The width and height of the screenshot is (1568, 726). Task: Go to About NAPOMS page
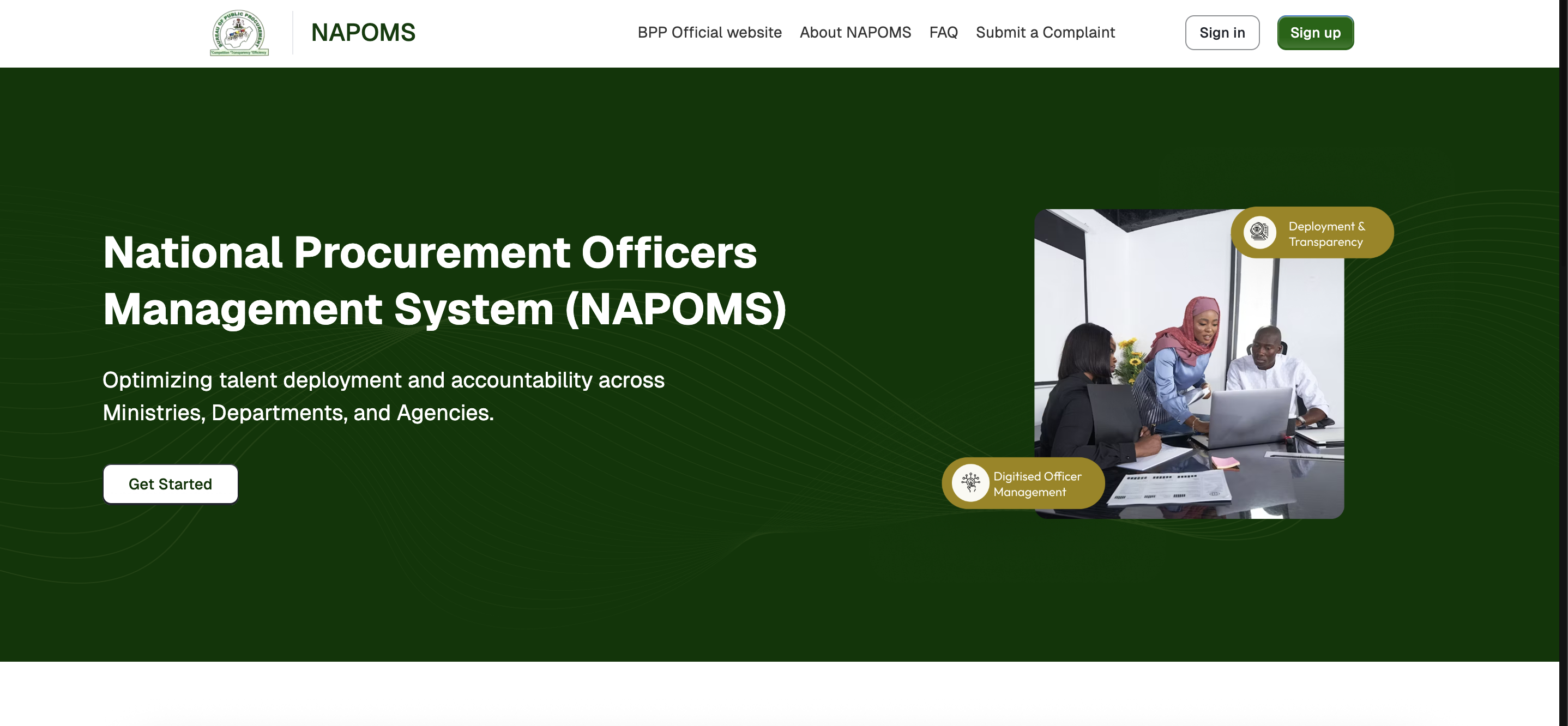[x=855, y=33]
